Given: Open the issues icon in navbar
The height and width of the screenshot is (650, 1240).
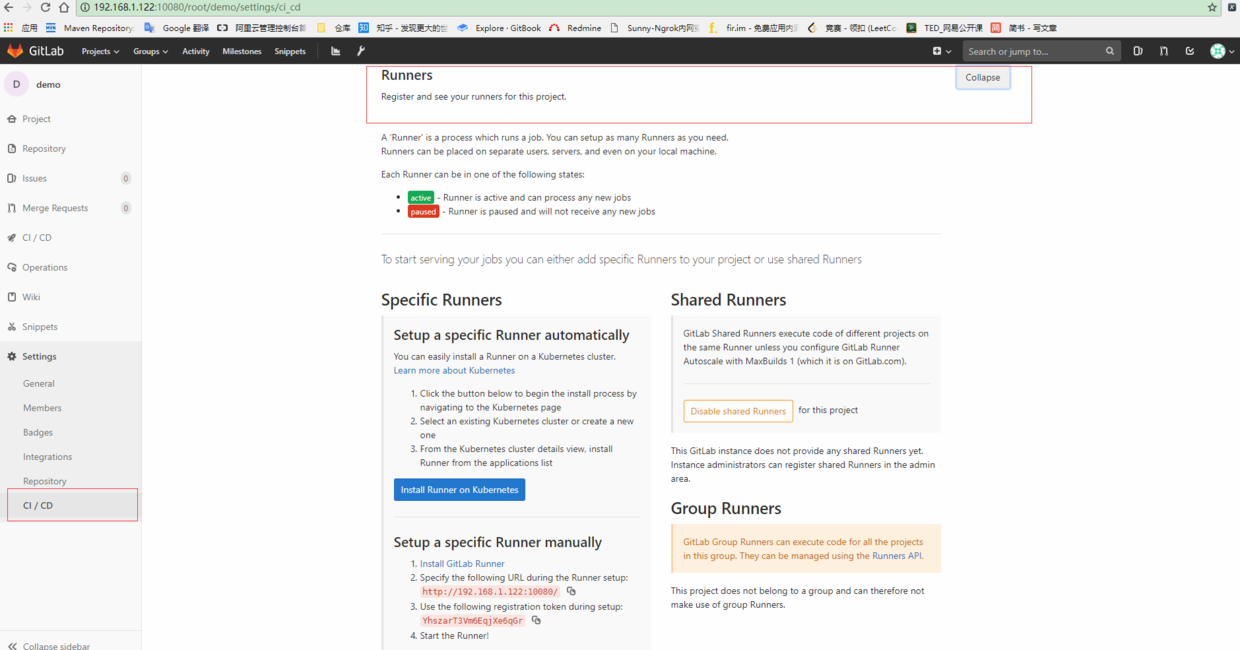Looking at the screenshot, I should click(1138, 51).
